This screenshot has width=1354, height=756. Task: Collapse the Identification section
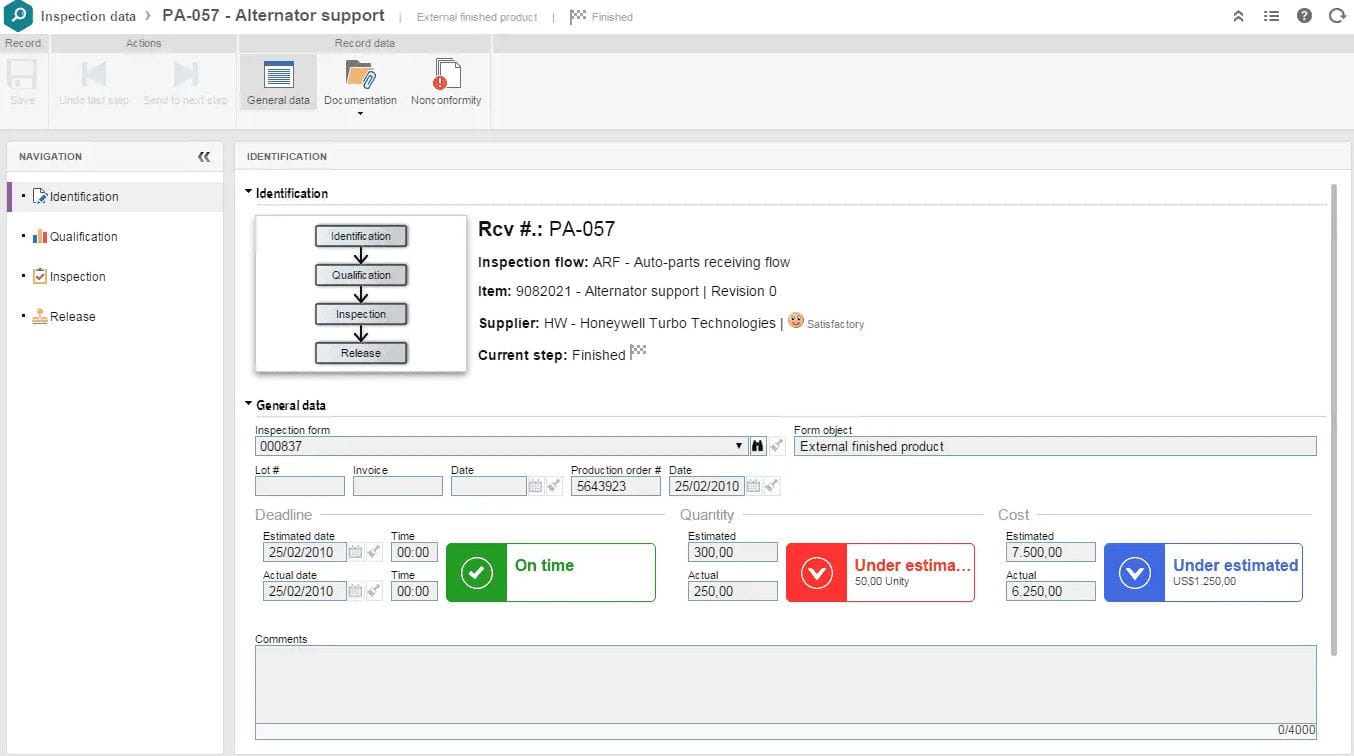pos(248,192)
